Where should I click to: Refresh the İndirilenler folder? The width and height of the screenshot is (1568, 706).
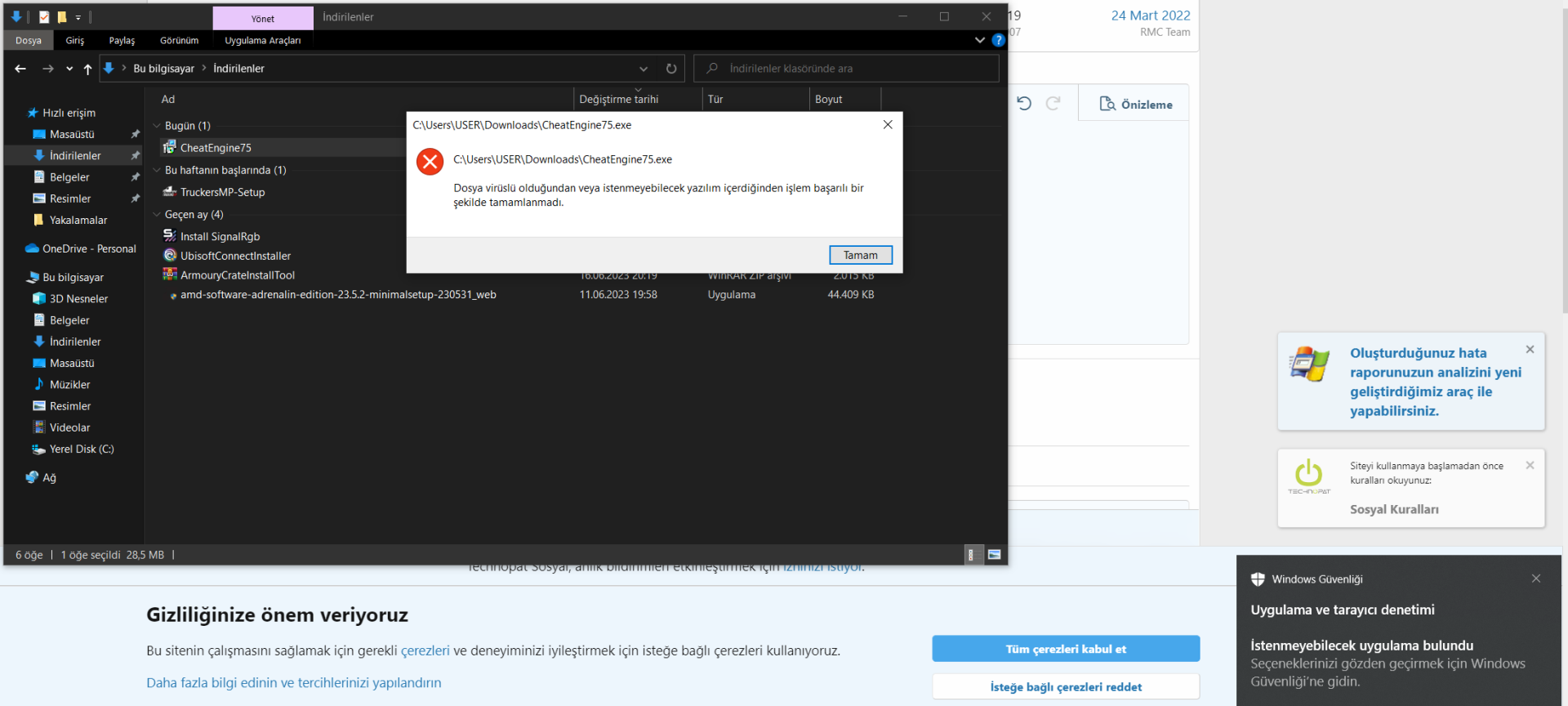click(x=671, y=69)
